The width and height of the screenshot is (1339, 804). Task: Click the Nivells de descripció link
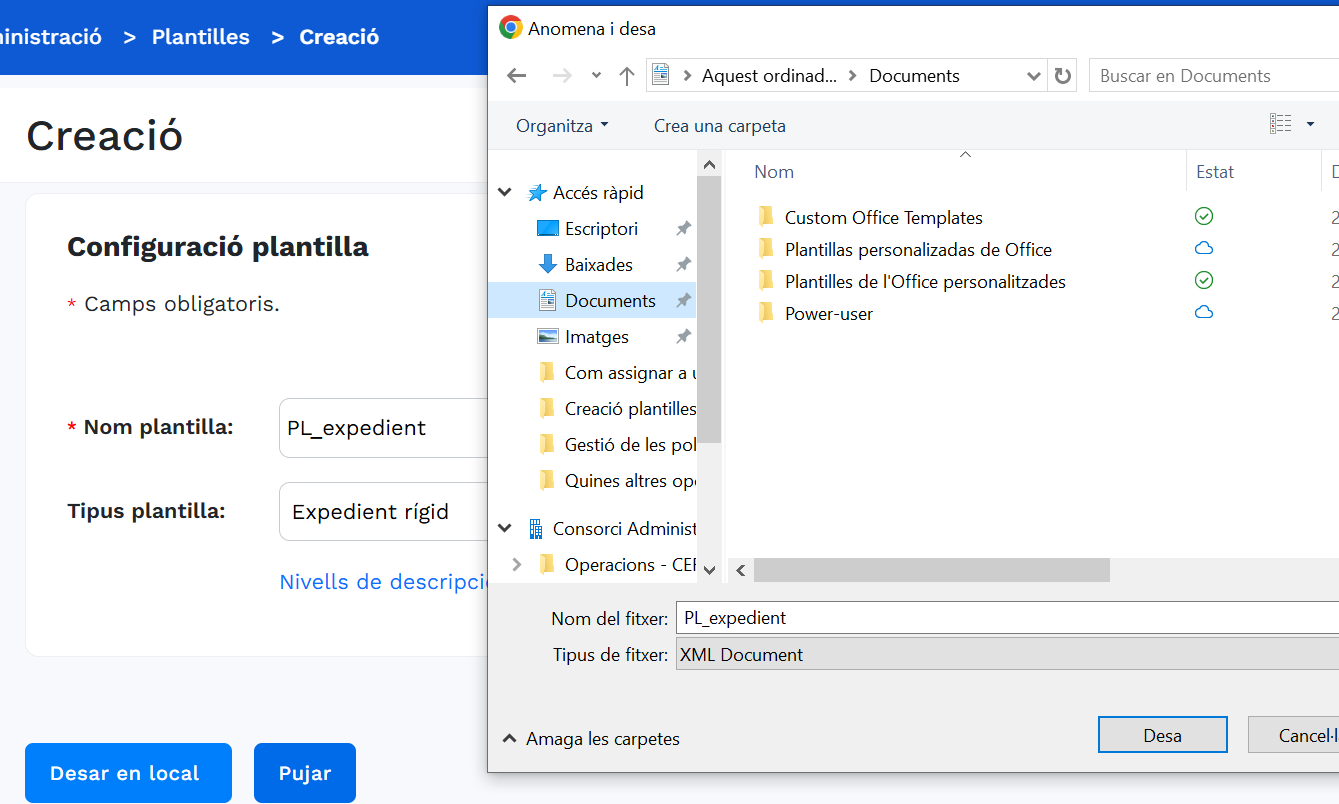coord(383,582)
